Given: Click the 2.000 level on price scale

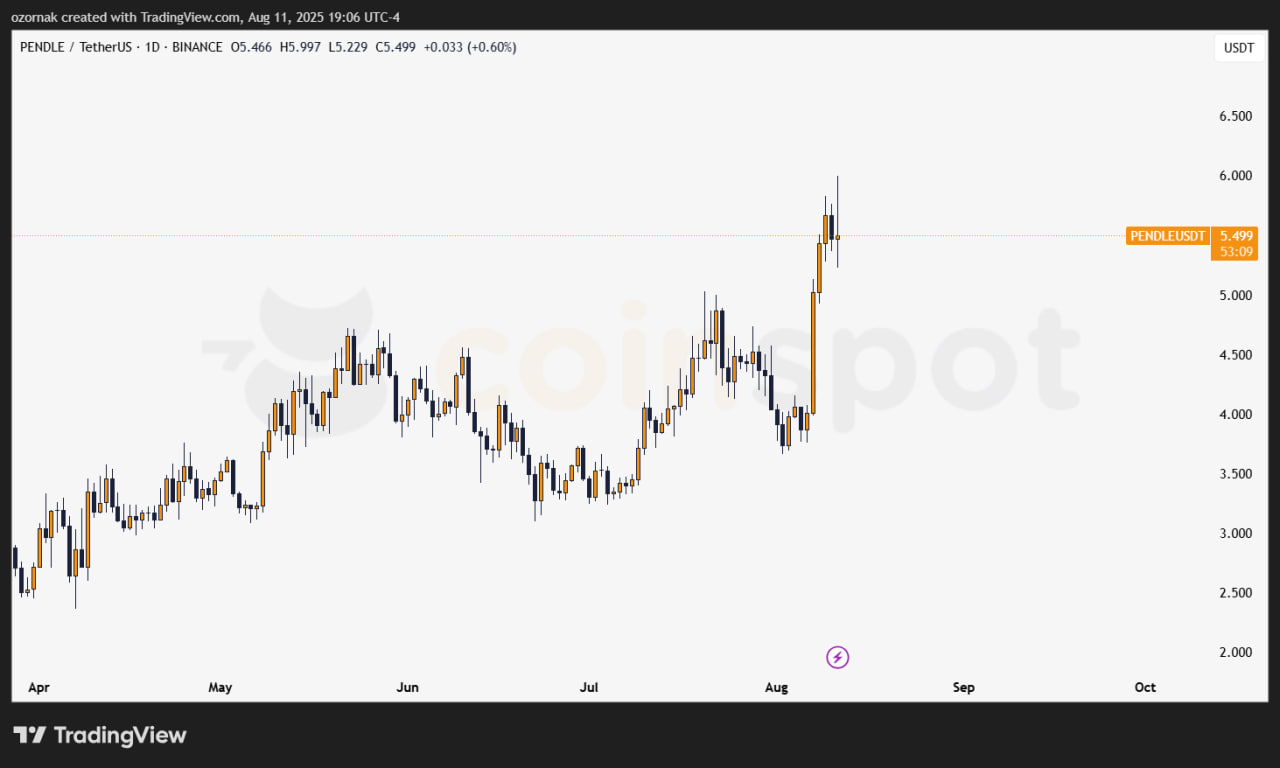Looking at the screenshot, I should (x=1235, y=652).
